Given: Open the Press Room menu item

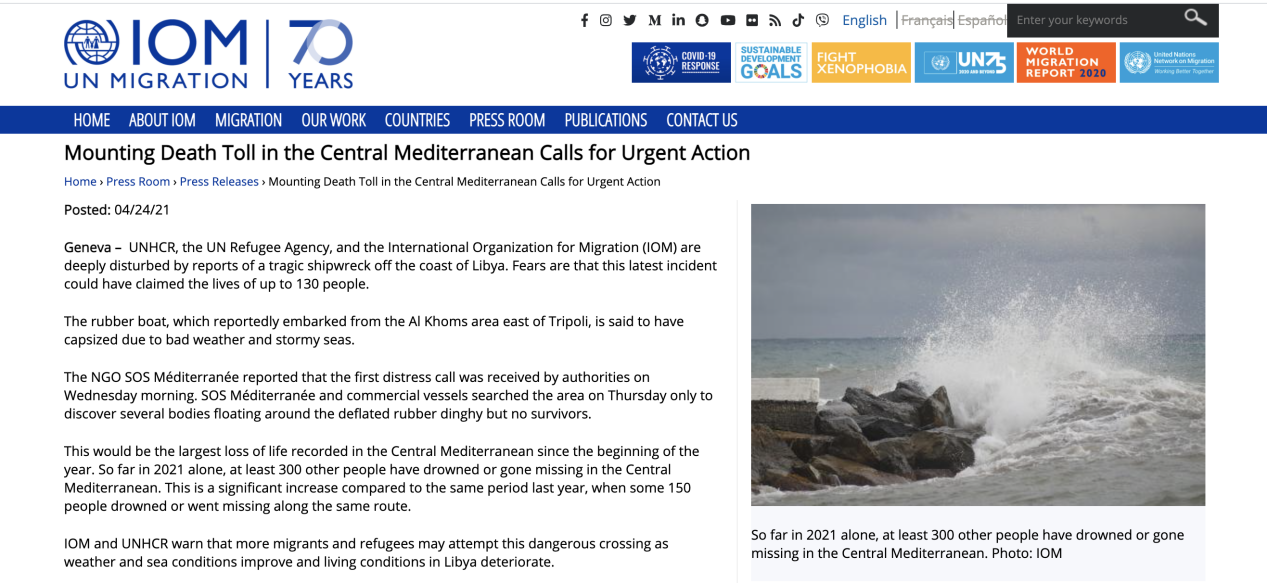Looking at the screenshot, I should click(507, 120).
